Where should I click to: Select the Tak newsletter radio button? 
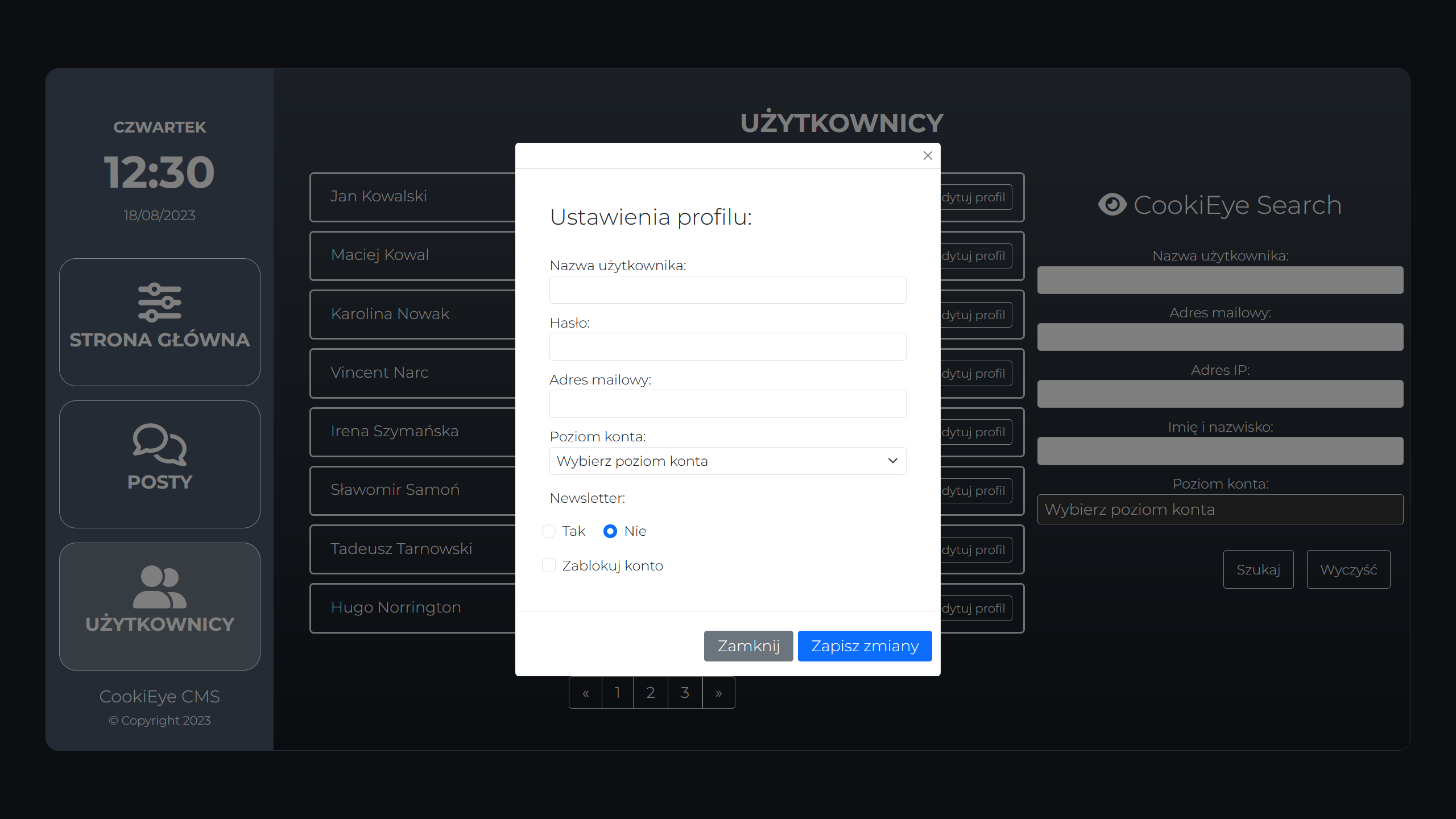click(x=549, y=531)
